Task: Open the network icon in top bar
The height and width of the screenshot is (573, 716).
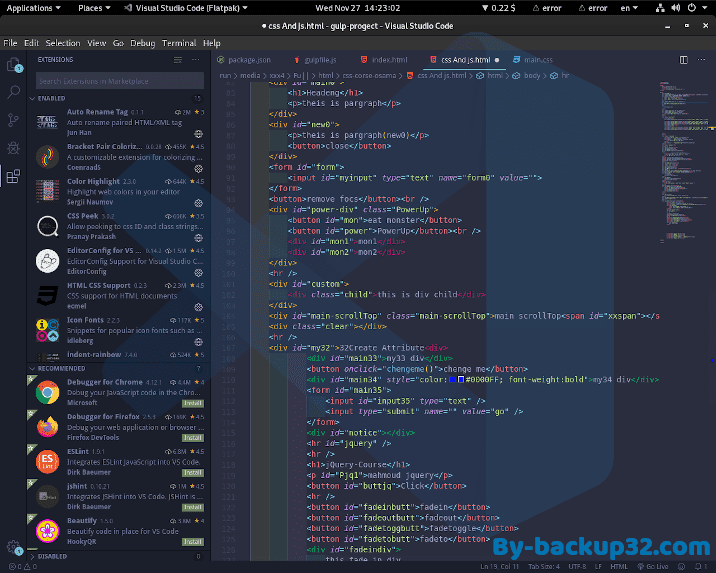Action: click(660, 8)
